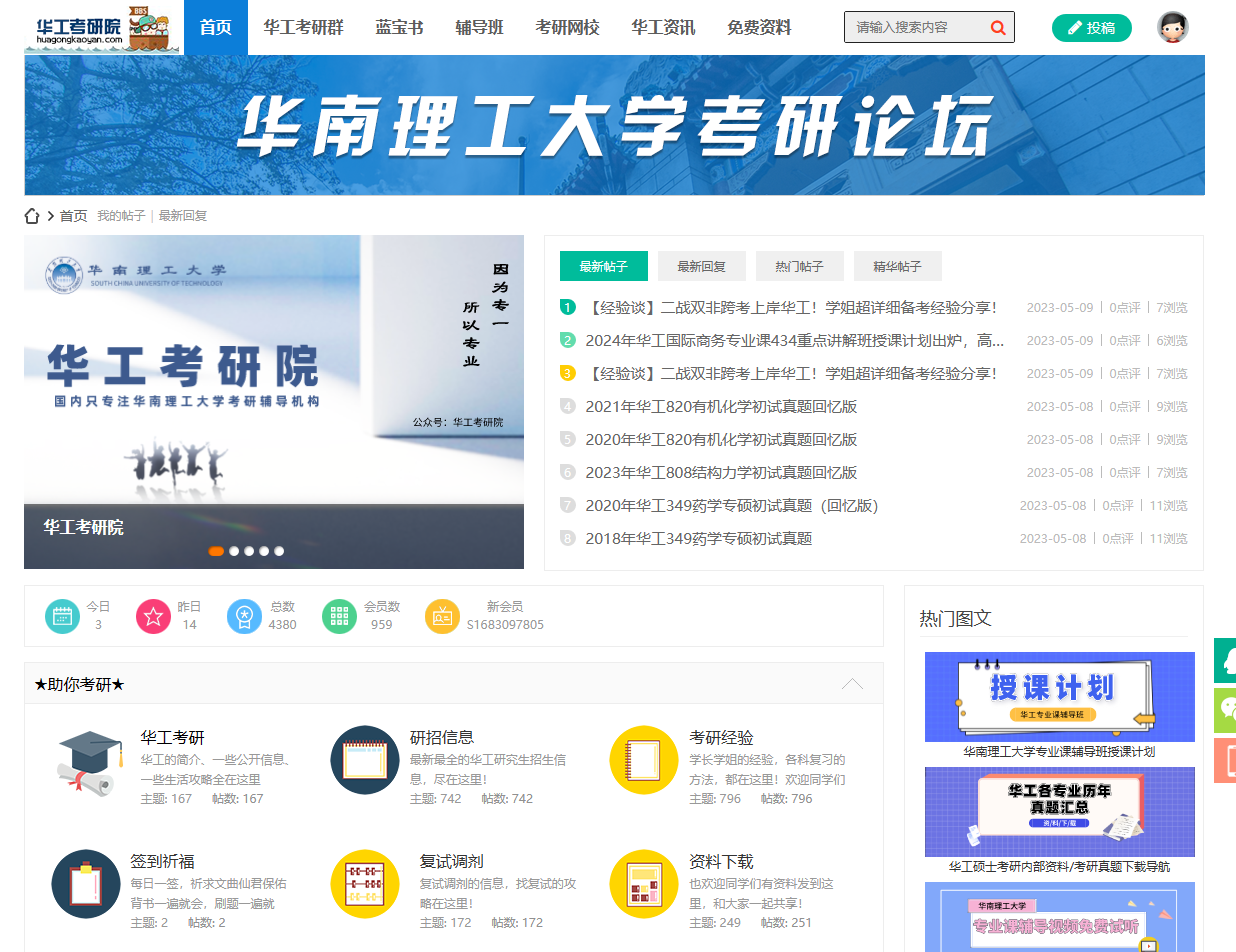Click the green floating sidebar icon

(x=1225, y=661)
